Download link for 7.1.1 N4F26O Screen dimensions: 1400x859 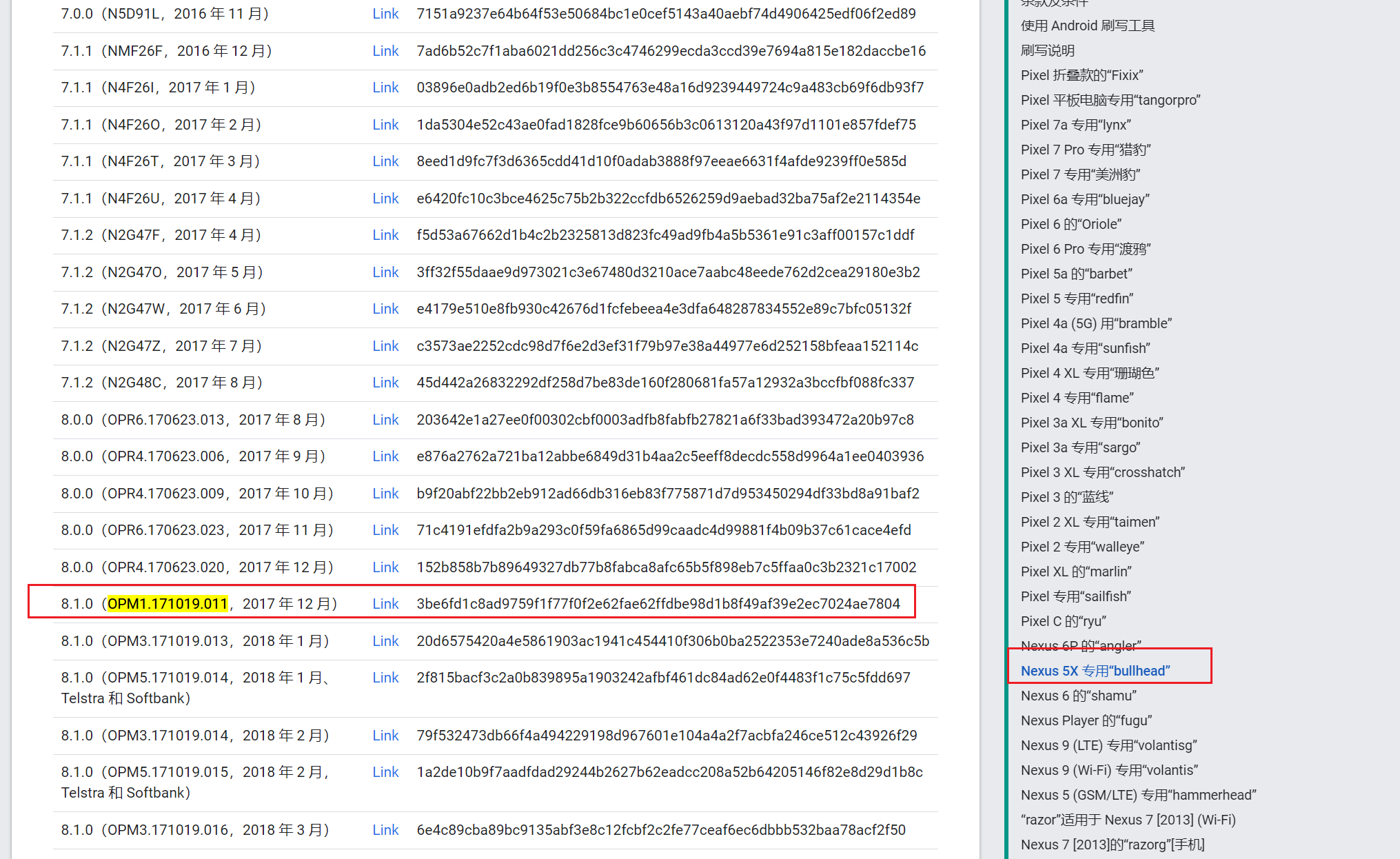pyautogui.click(x=385, y=125)
